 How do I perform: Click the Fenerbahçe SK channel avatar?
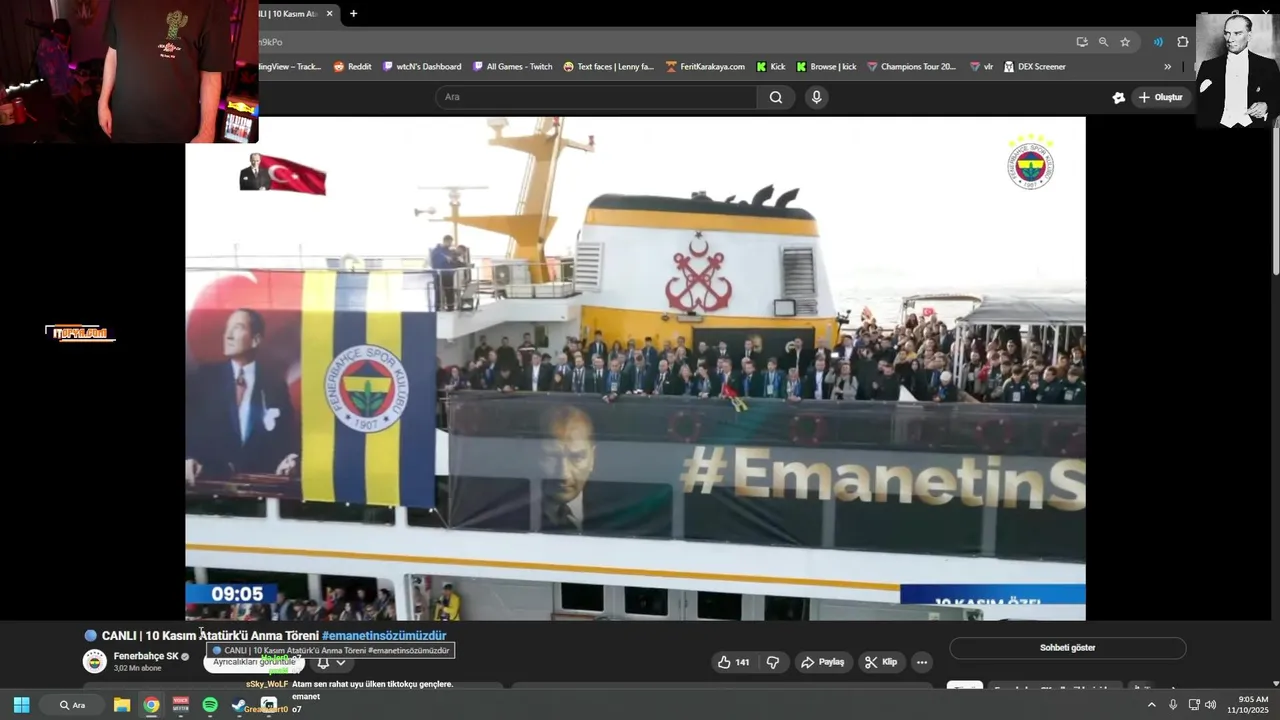pos(95,662)
